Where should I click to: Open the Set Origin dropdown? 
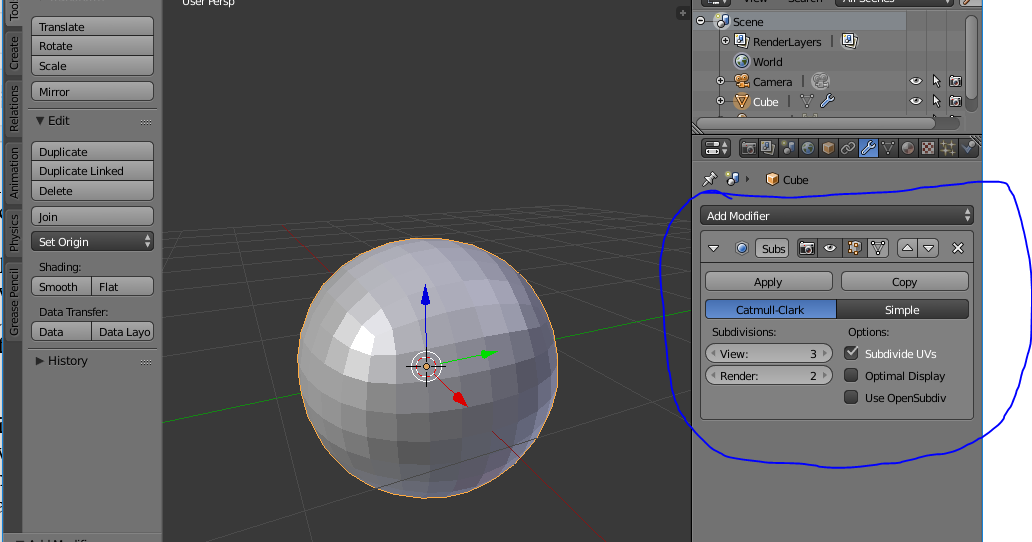[92, 241]
